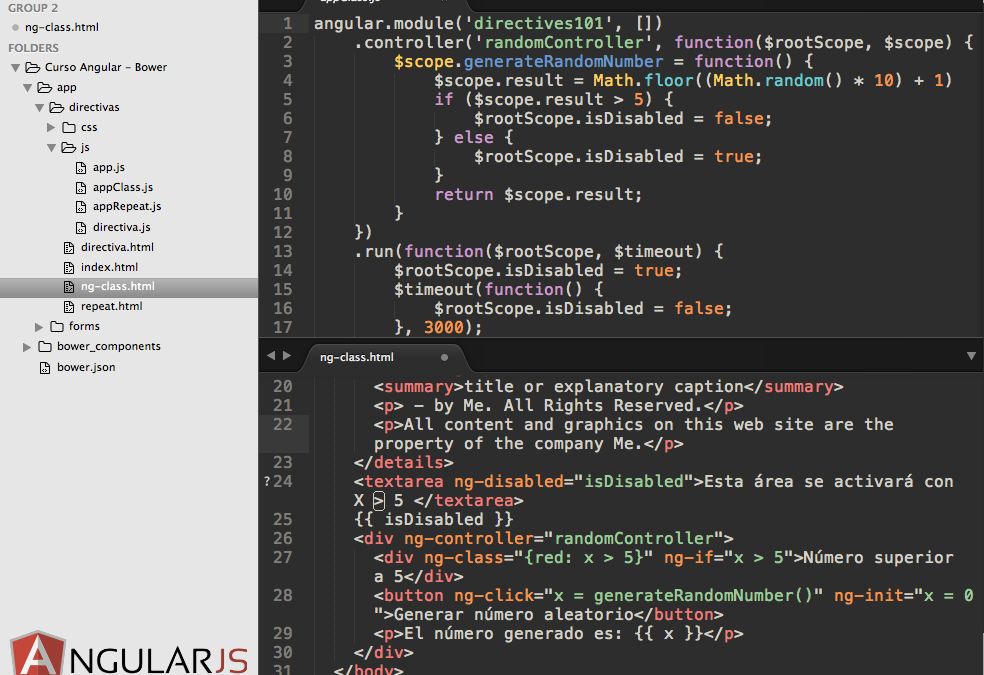Click the directiva.js file icon
This screenshot has width=984, height=675.
(x=81, y=228)
